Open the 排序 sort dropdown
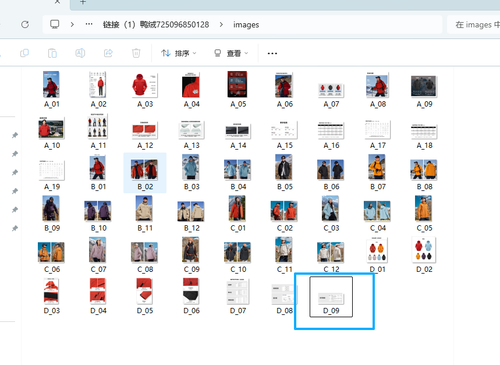The image size is (500, 365). pos(179,53)
